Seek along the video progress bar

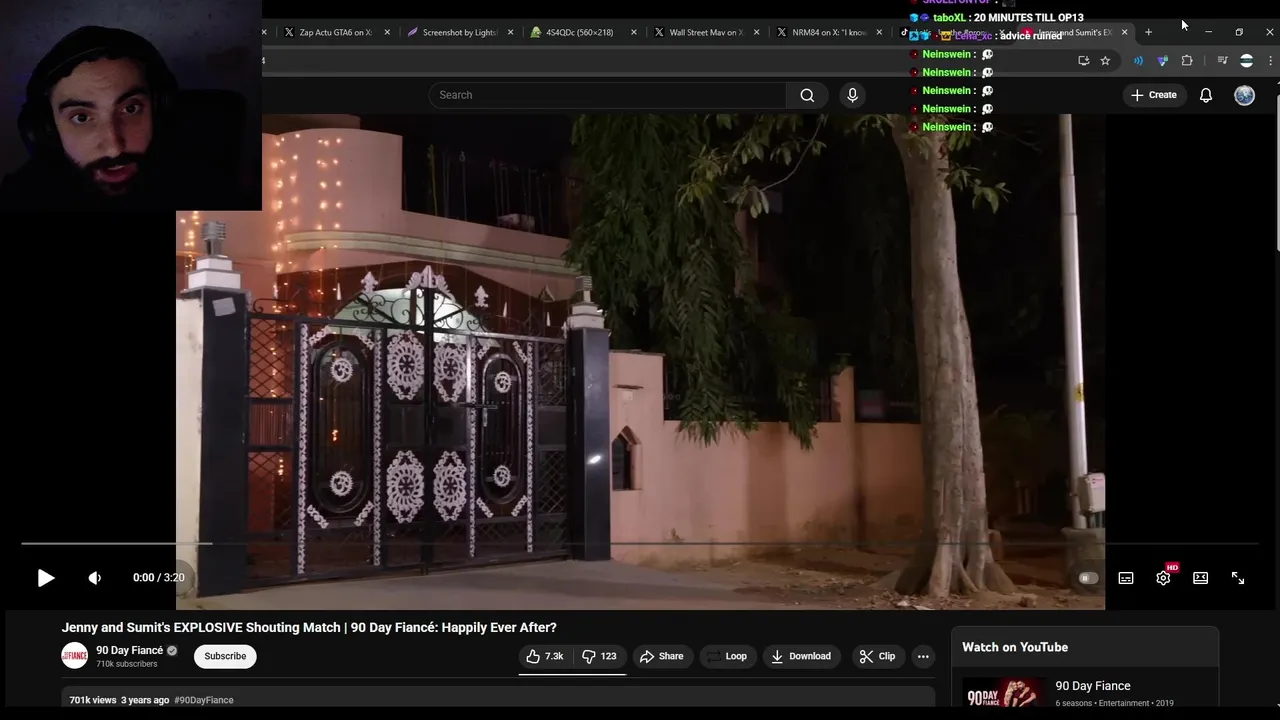tap(640, 544)
